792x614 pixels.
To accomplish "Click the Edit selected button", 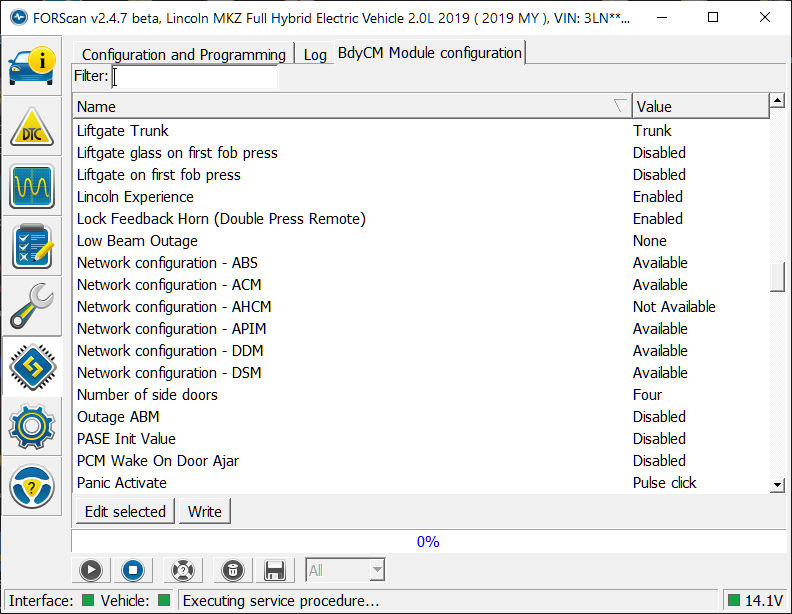I will pyautogui.click(x=125, y=511).
